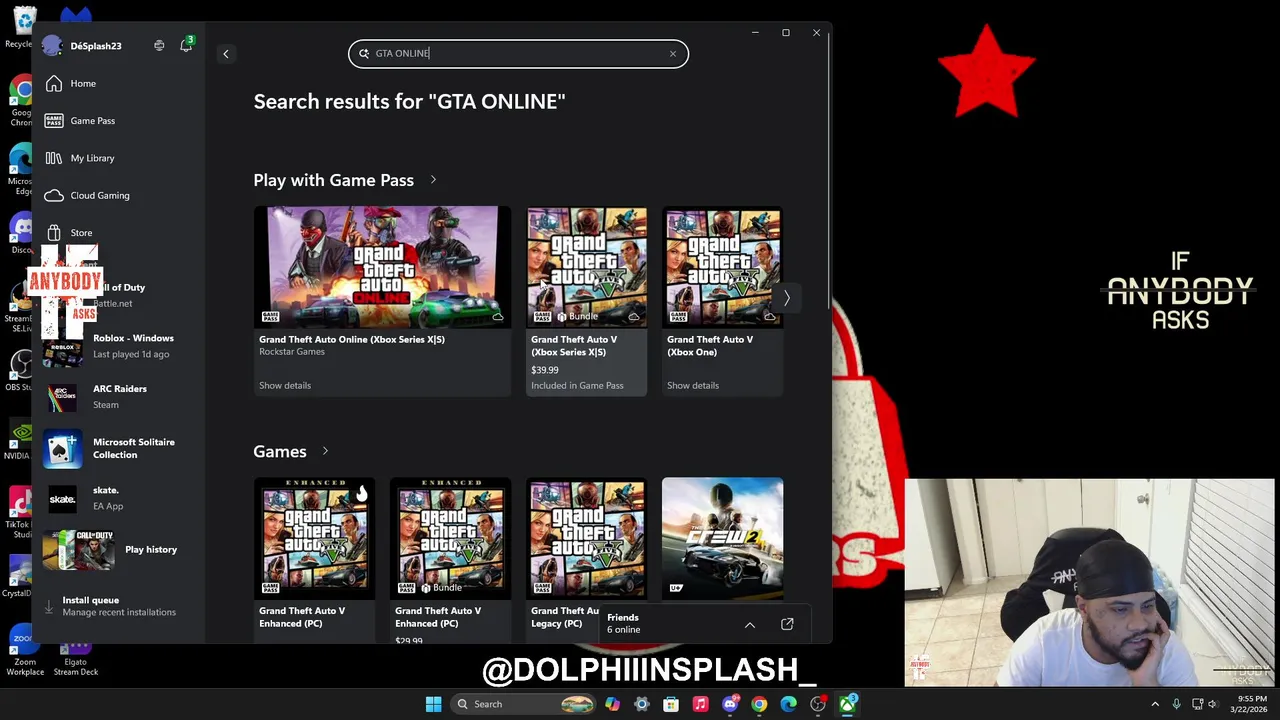Open Apple Music taskbar icon
The height and width of the screenshot is (720, 1280).
coord(700,704)
